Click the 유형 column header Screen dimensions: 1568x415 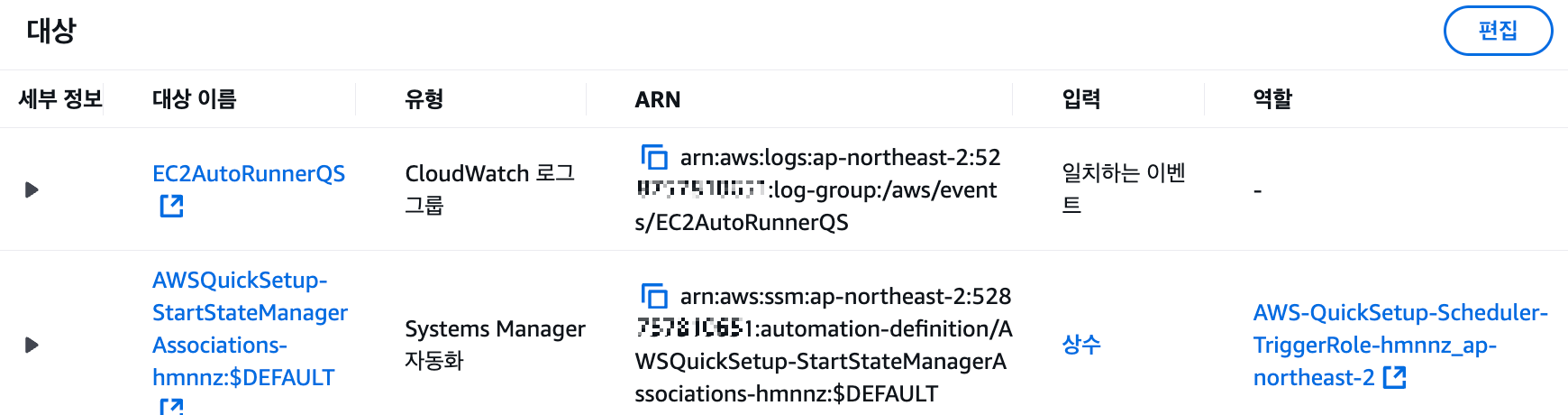coord(424,99)
